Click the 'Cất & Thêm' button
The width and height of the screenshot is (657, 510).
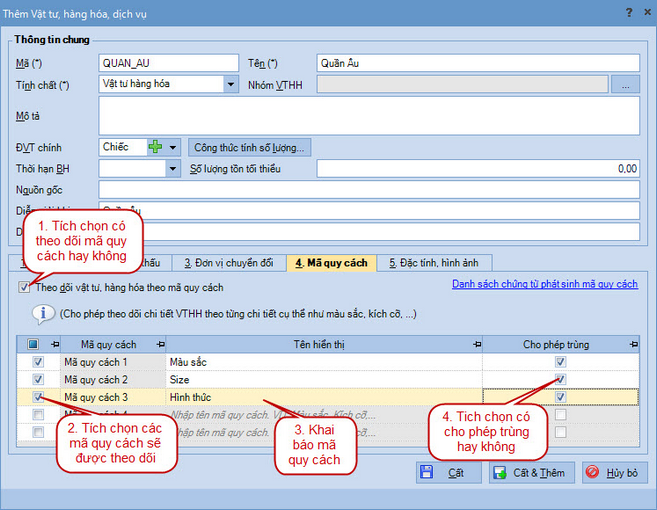pos(532,473)
